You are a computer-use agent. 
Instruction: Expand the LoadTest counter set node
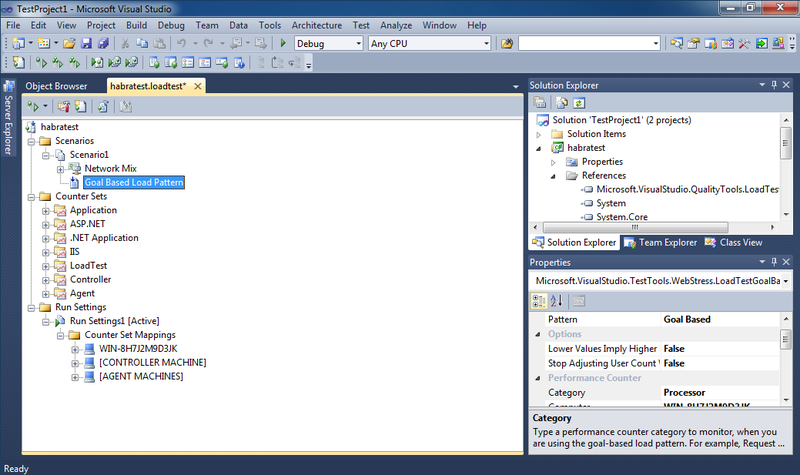[x=46, y=266]
